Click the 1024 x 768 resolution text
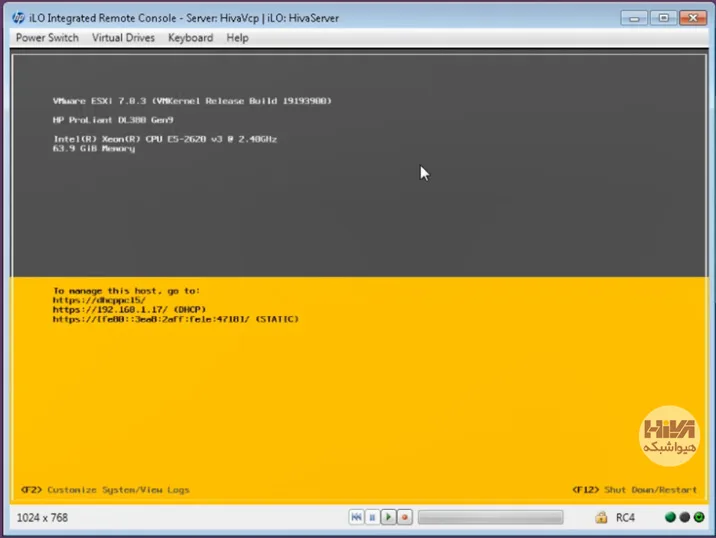The width and height of the screenshot is (716, 538). click(42, 517)
